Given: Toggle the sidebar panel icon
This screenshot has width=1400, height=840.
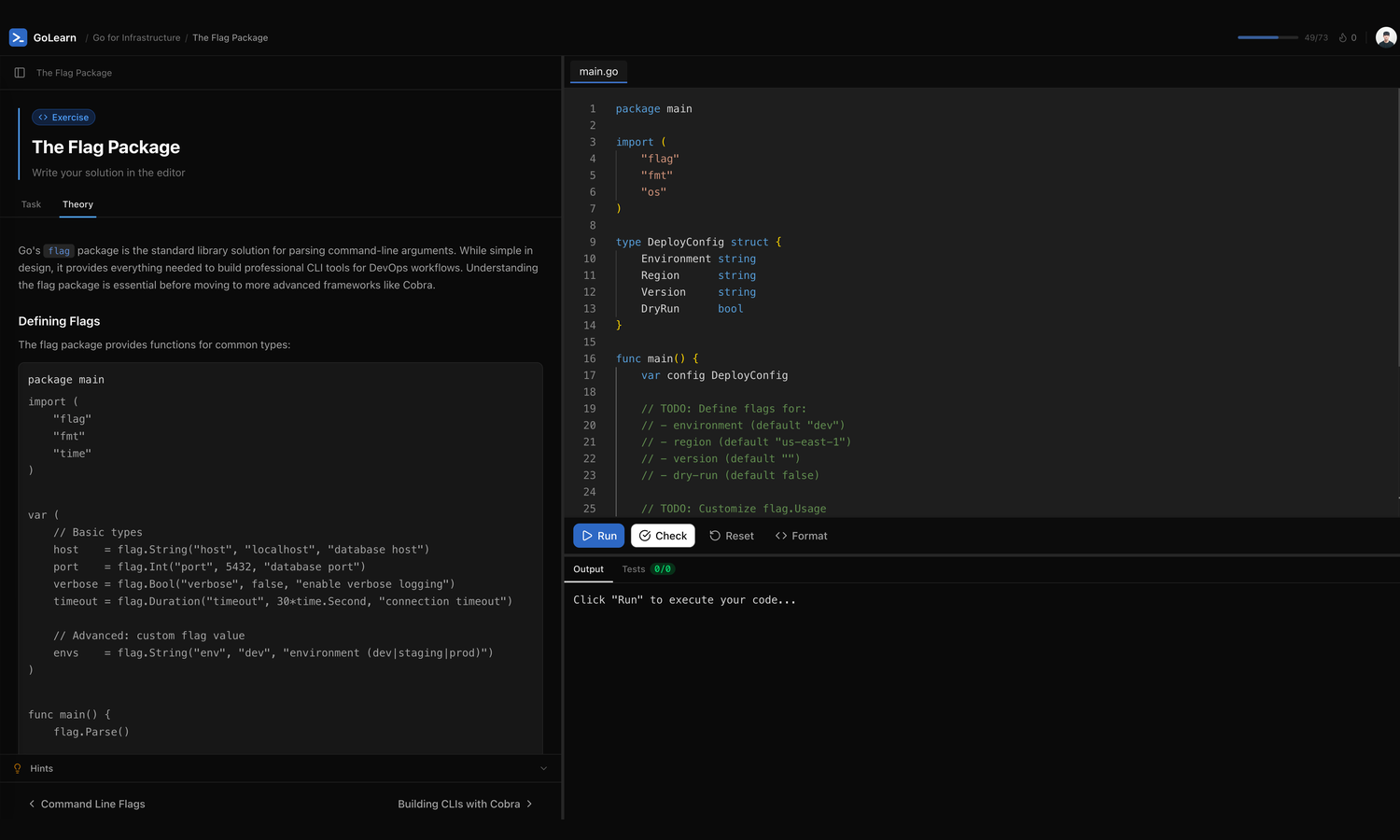Looking at the screenshot, I should (20, 73).
